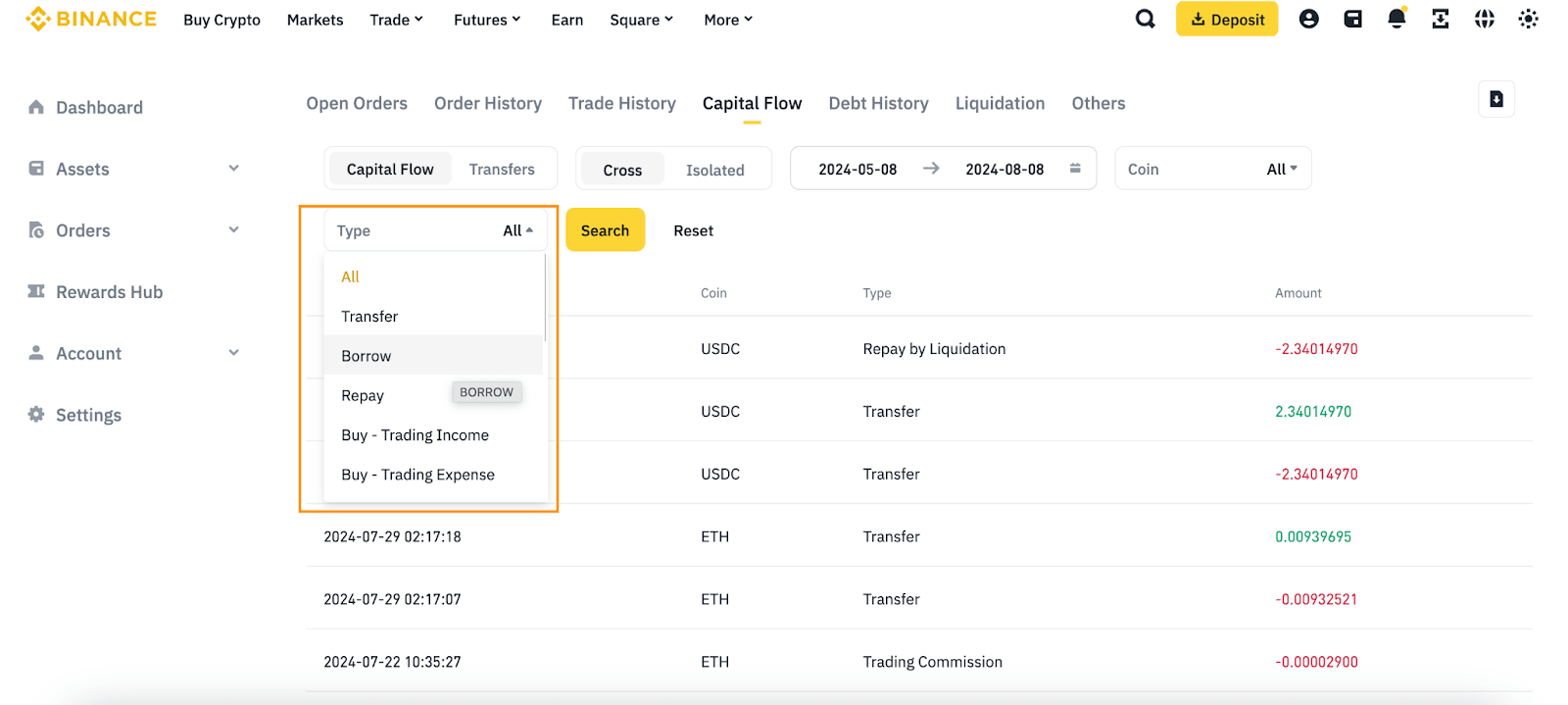Click the amount -0.00002900
Screen dimensions: 1568x705
[1316, 662]
